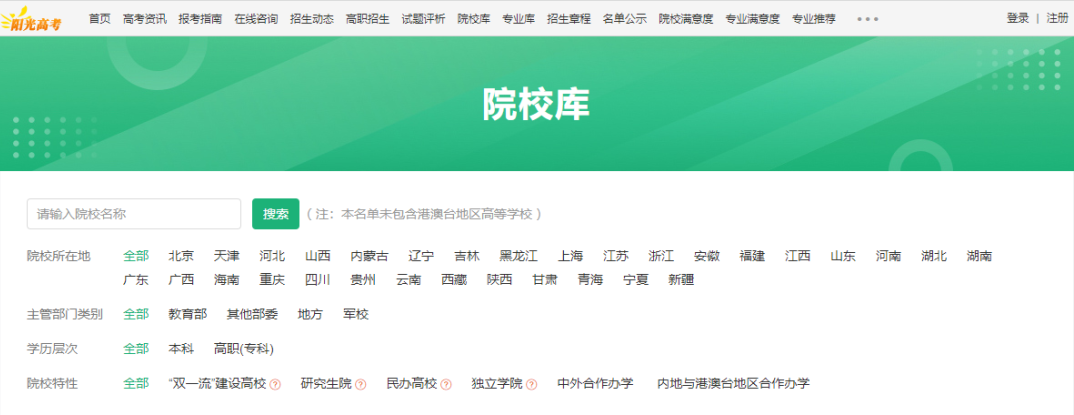1074x415 pixels.
Task: Filter schools by 天津
Action: point(227,256)
